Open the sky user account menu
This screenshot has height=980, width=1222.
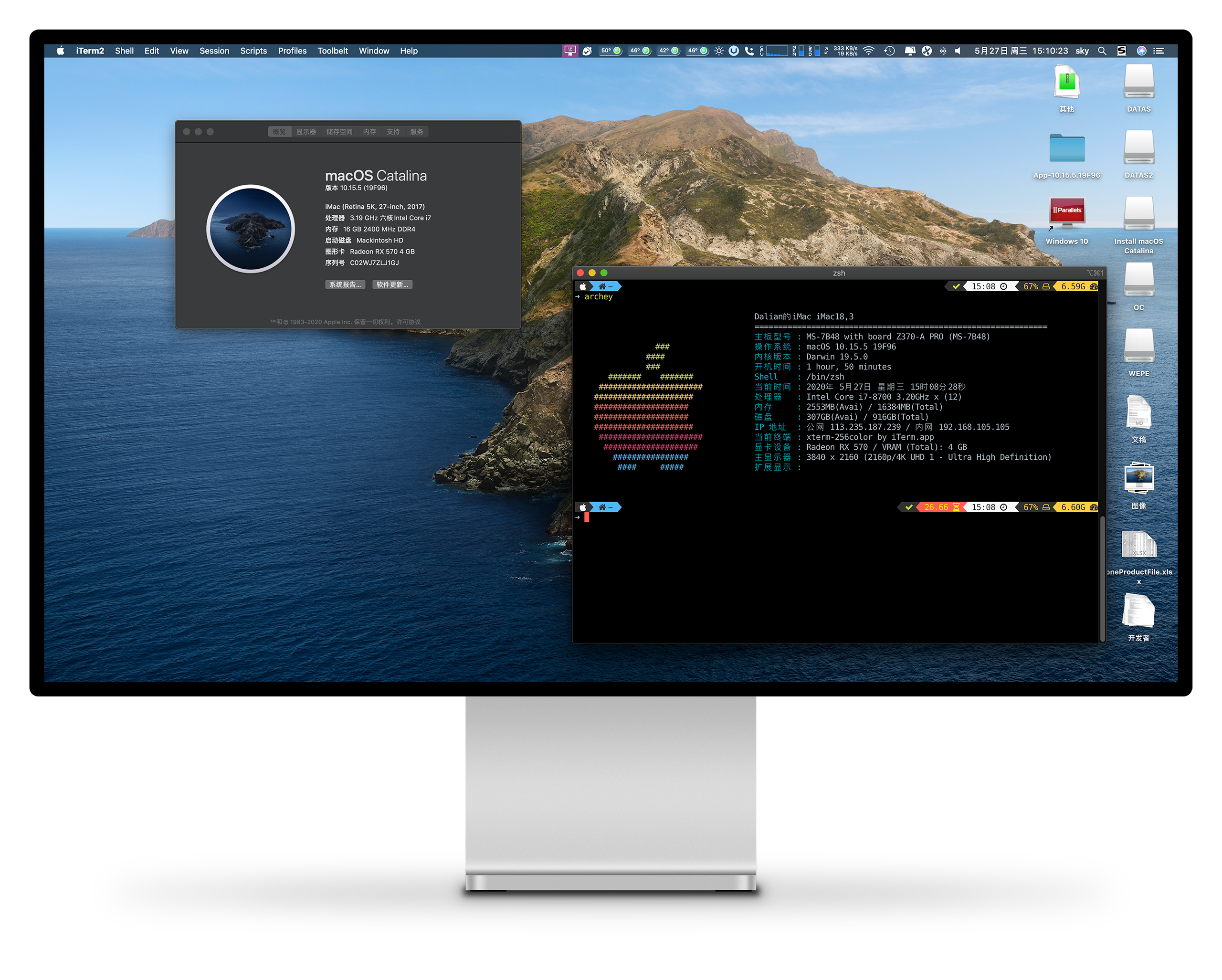pos(1082,51)
